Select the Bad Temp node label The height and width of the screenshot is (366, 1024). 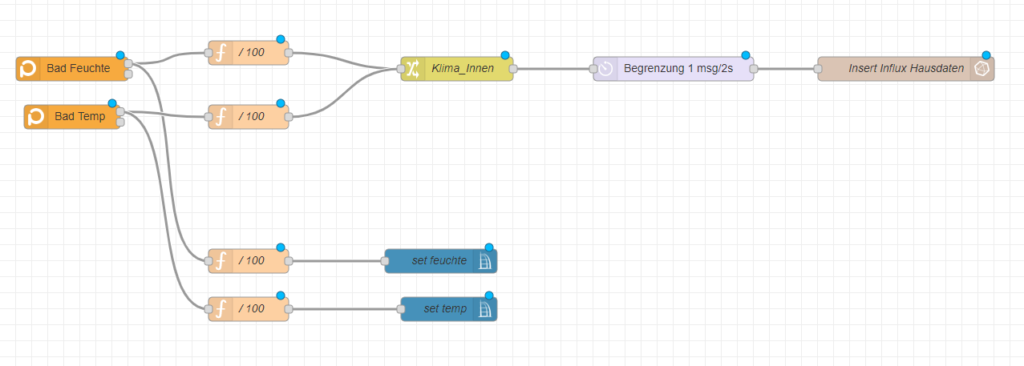[80, 117]
